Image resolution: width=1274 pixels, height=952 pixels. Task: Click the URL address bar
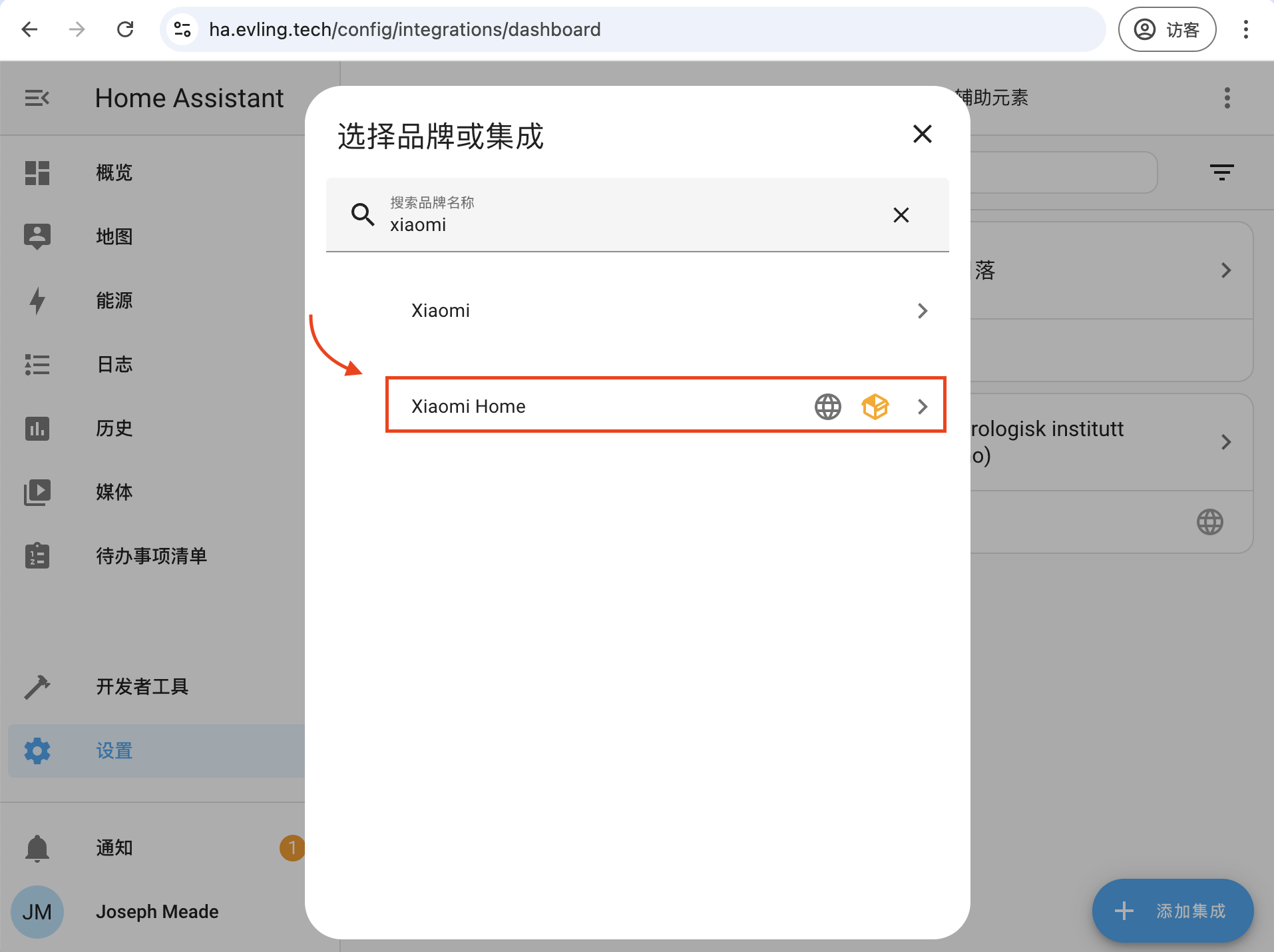point(632,29)
